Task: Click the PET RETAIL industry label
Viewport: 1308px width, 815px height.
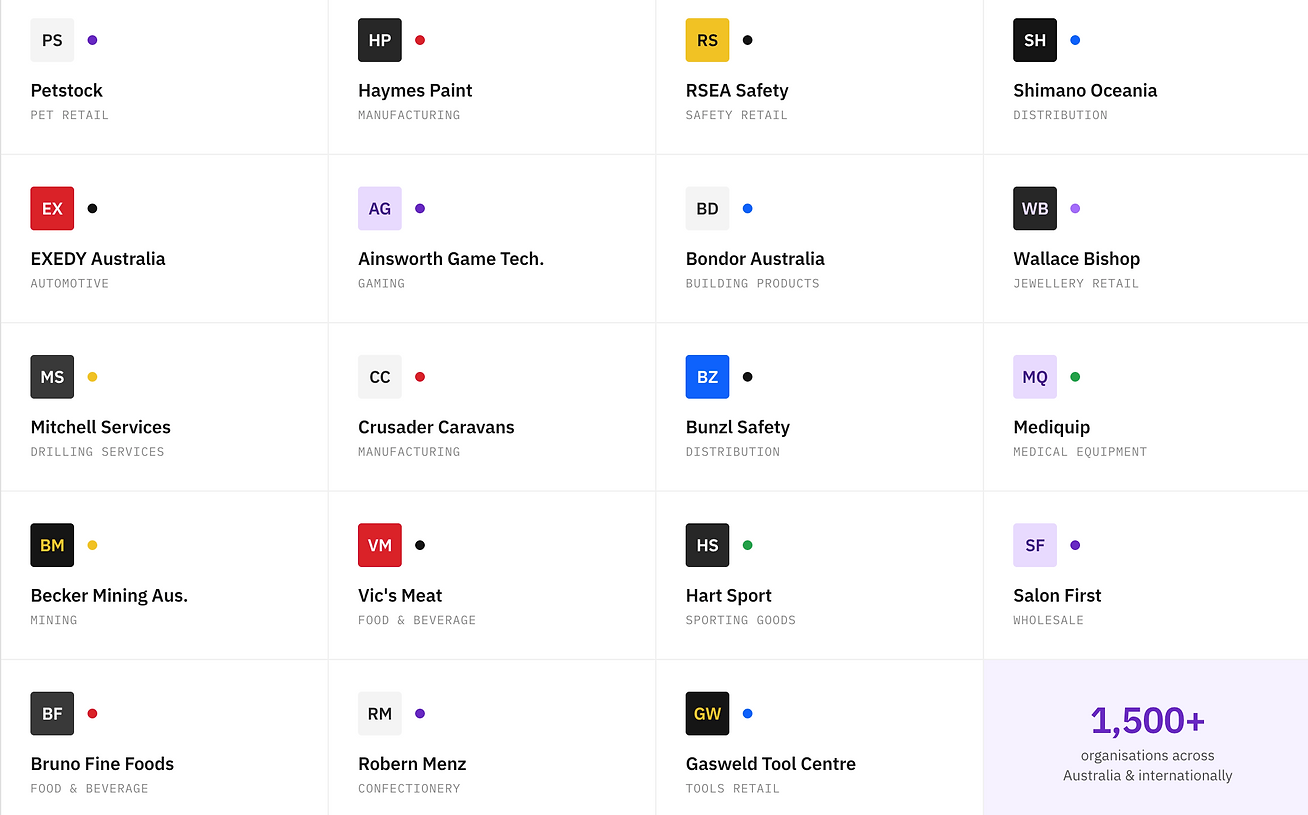Action: [x=70, y=115]
